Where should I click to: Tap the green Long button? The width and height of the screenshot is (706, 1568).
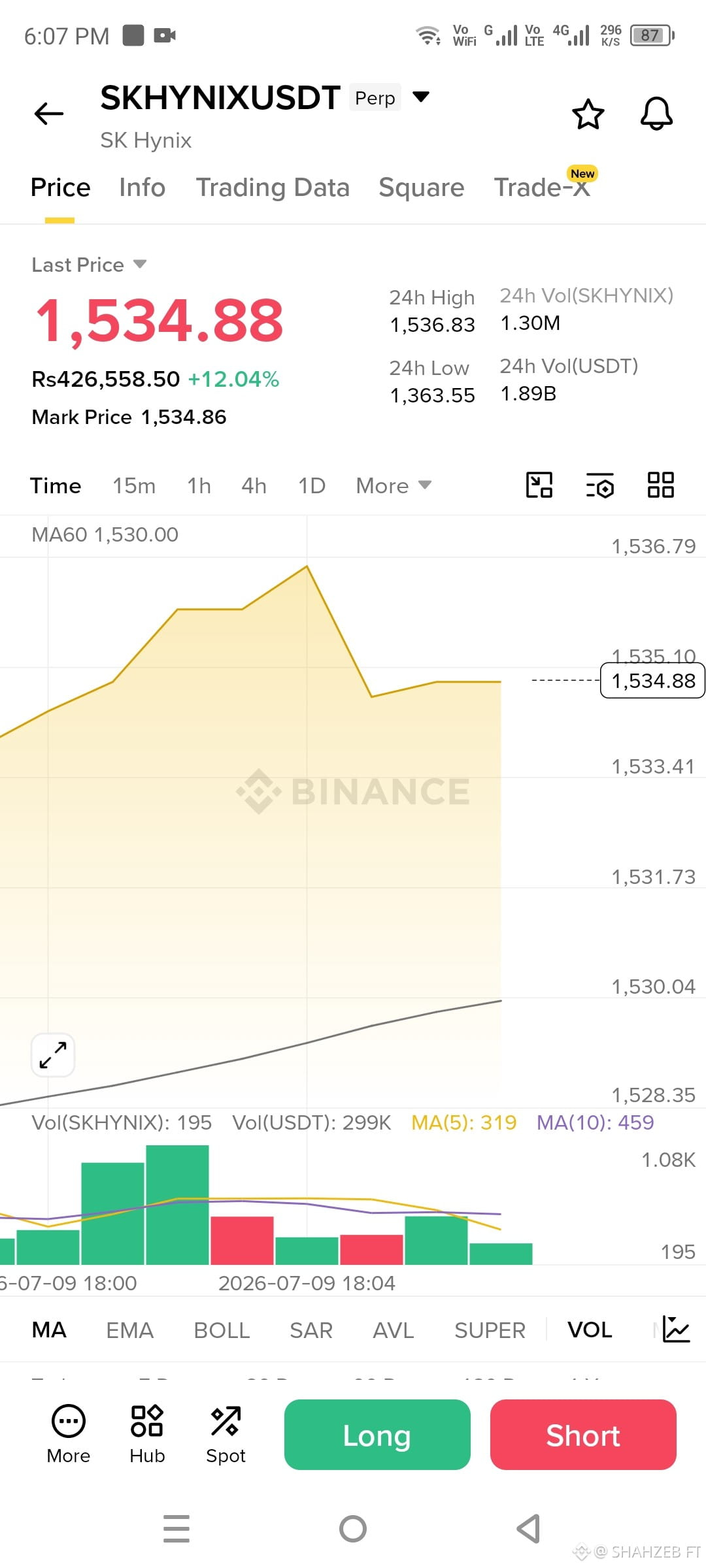377,1435
